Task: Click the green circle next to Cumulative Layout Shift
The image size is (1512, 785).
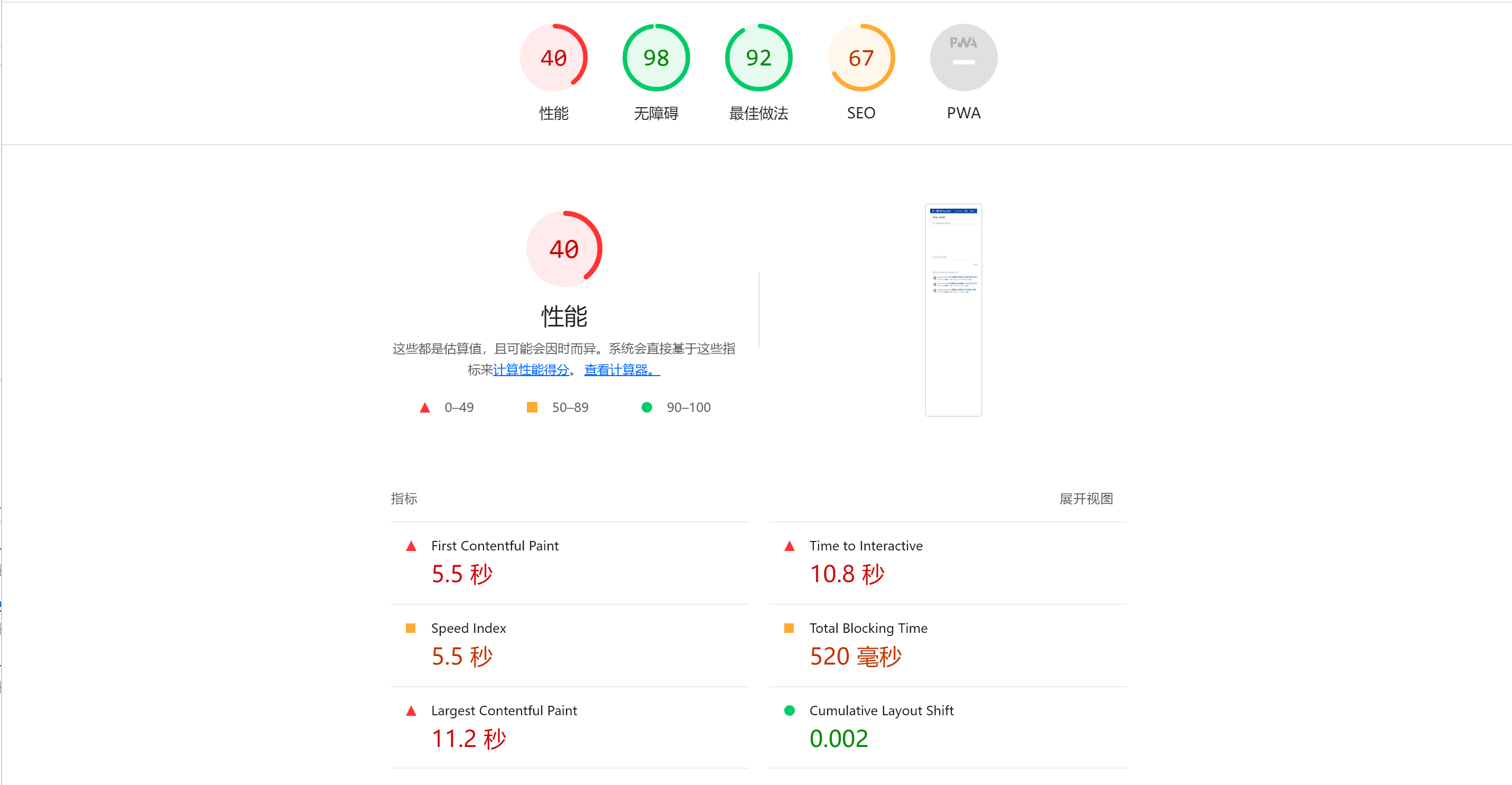Action: pos(791,711)
